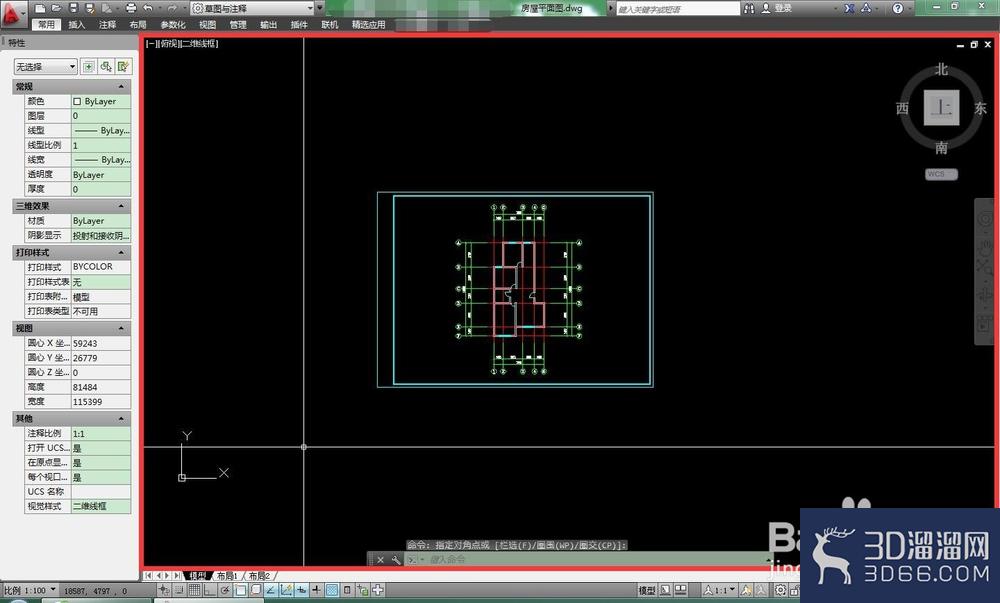Switch to the 视图 ribbon tab
This screenshot has height=603, width=1000.
(x=207, y=24)
